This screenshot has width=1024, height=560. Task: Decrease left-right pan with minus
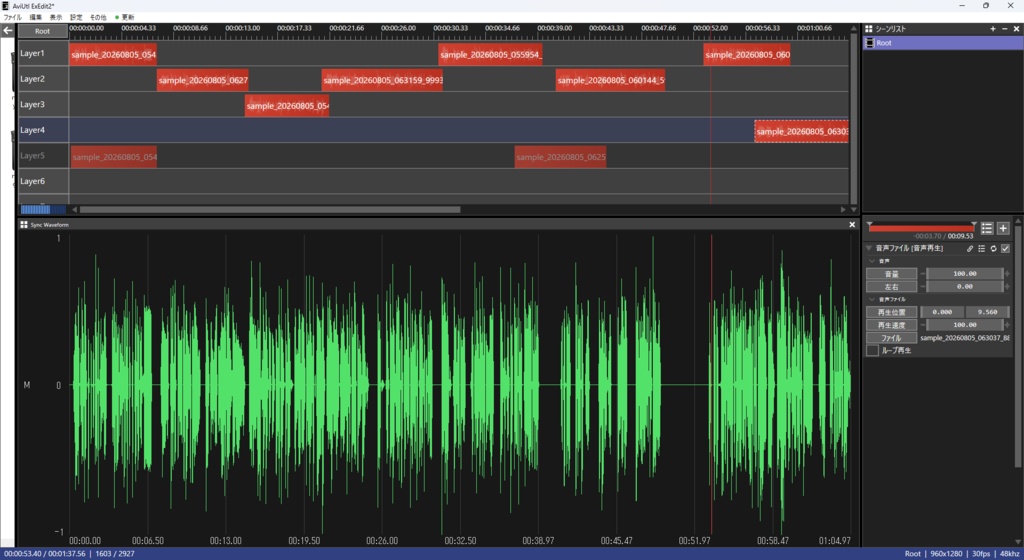point(923,287)
